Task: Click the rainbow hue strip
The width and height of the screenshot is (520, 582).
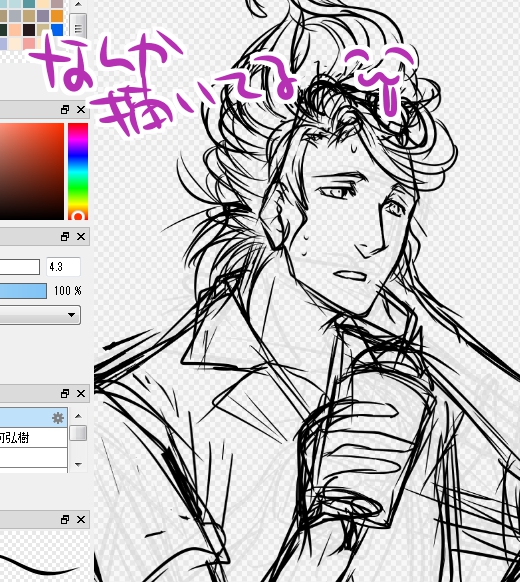Action: pyautogui.click(x=78, y=171)
